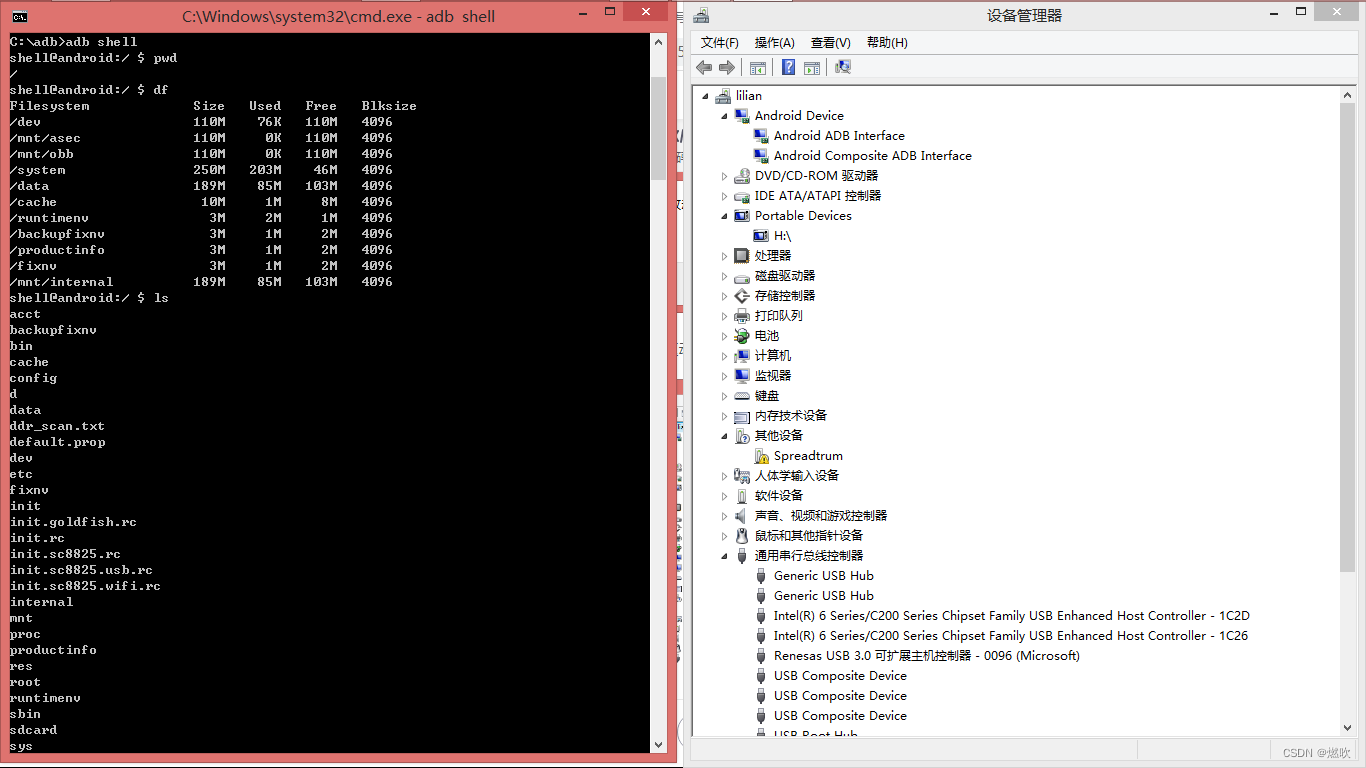
Task: Click the warning icon beside Spreadtrum
Action: coord(761,456)
